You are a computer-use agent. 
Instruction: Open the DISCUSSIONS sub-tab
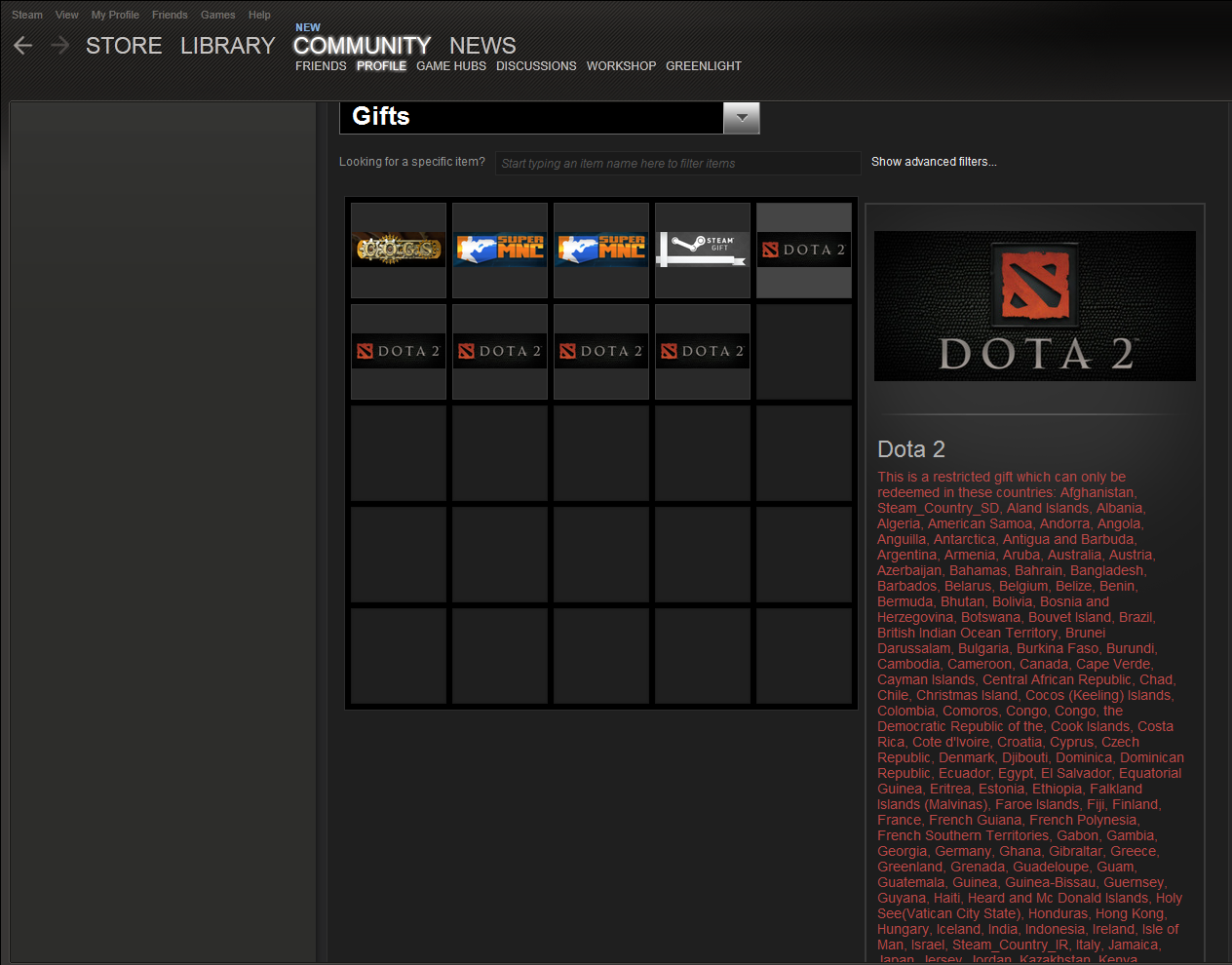(x=536, y=66)
